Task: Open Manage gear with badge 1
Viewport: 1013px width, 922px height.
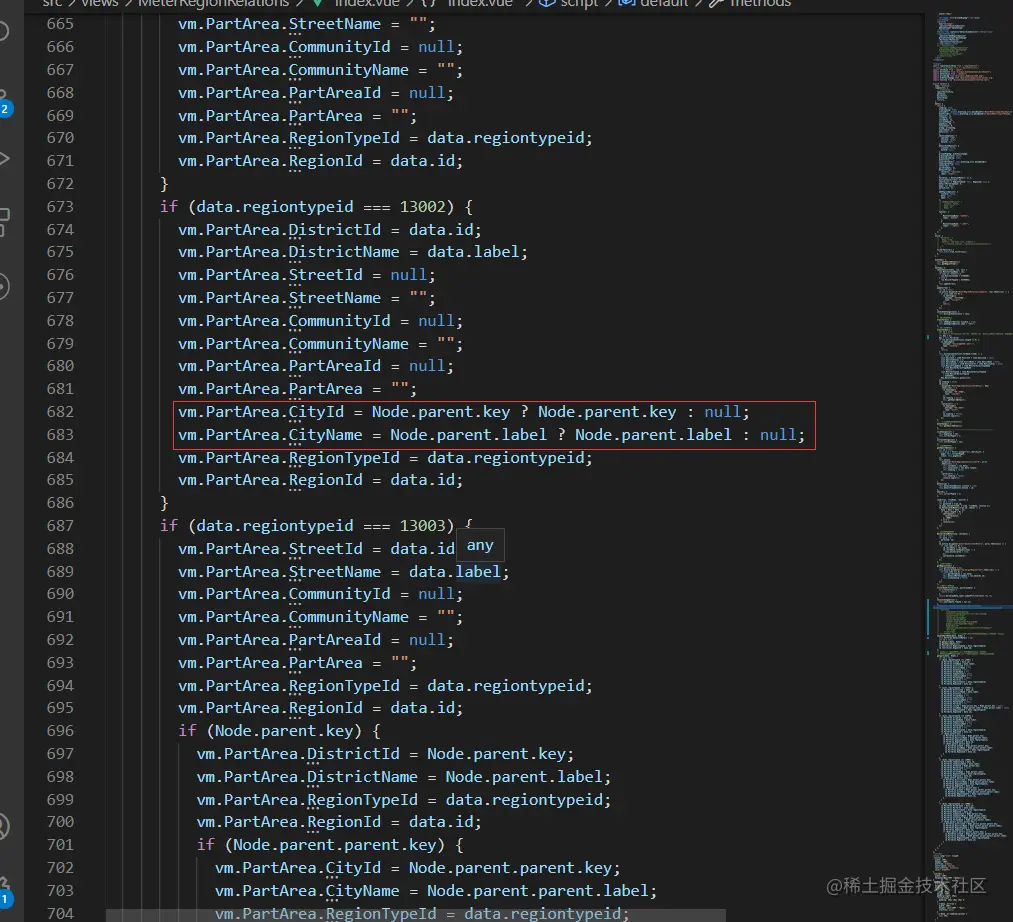Action: click(x=4, y=892)
